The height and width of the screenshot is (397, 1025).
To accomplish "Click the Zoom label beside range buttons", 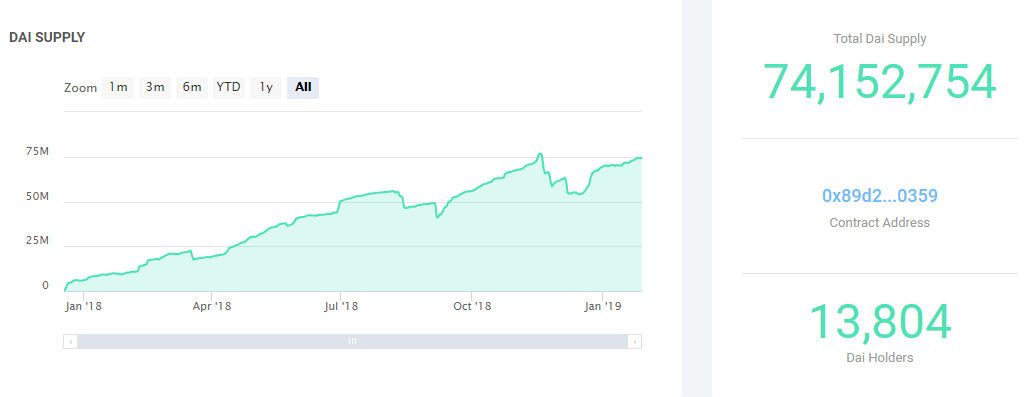I will tap(80, 88).
